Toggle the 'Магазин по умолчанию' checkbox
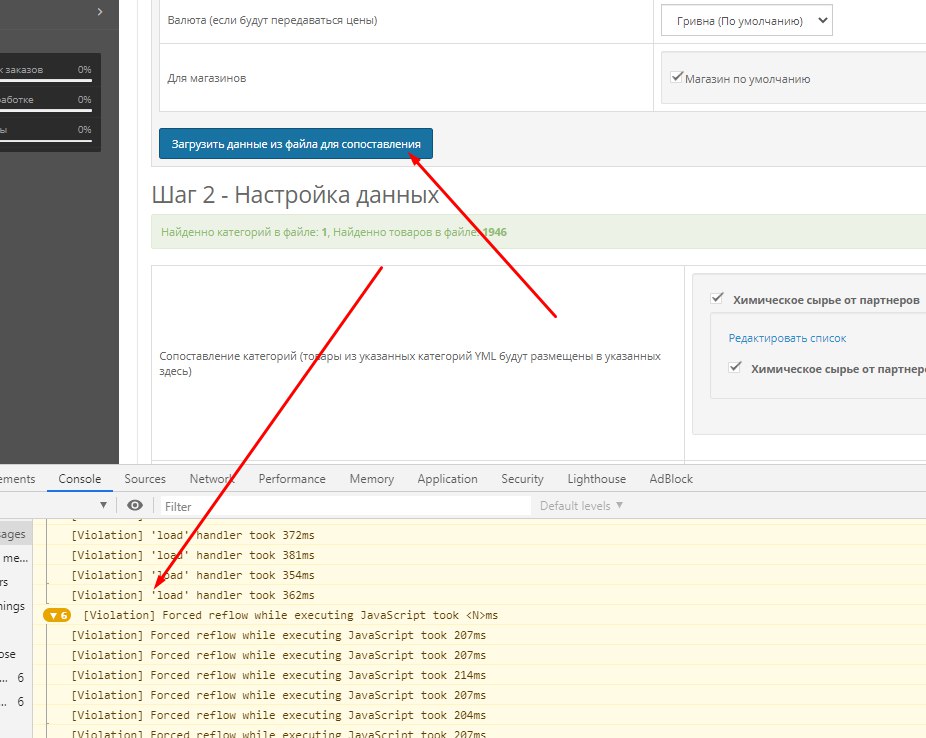The image size is (926, 738). (x=677, y=77)
